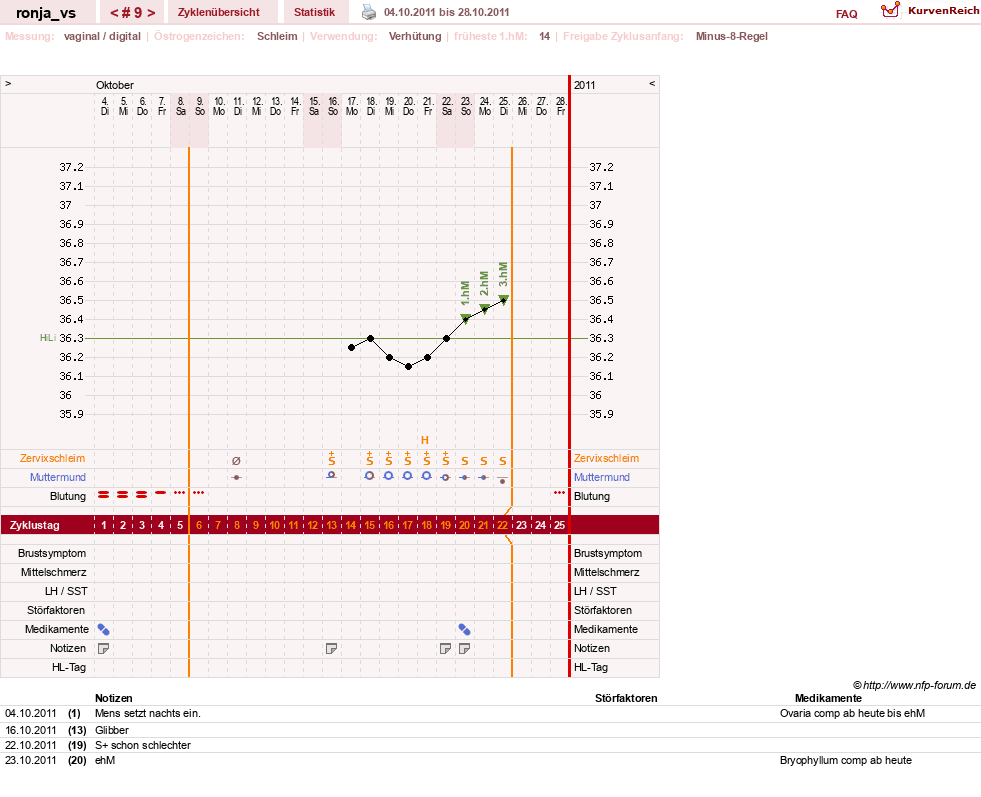Click the 'Verhütung' usage value

[415, 36]
